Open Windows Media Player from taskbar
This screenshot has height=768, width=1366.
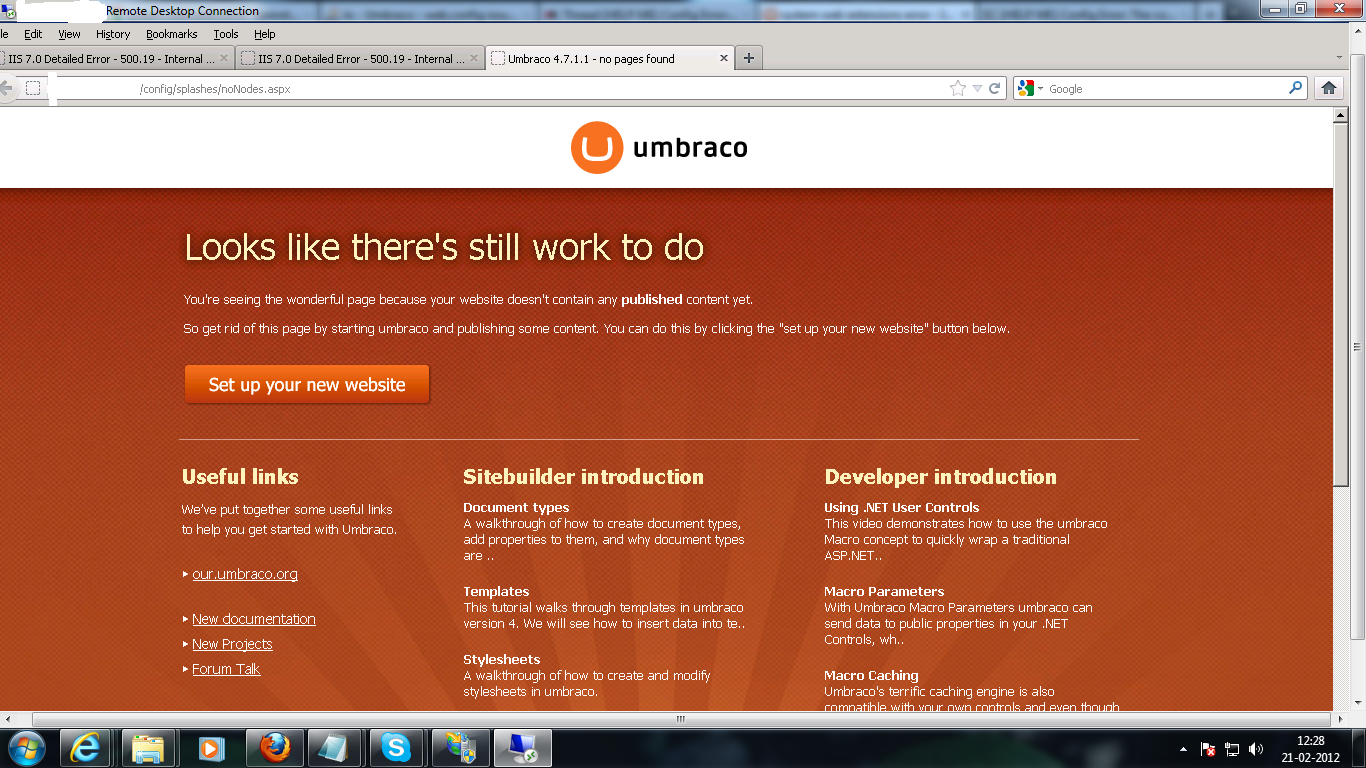(x=210, y=748)
